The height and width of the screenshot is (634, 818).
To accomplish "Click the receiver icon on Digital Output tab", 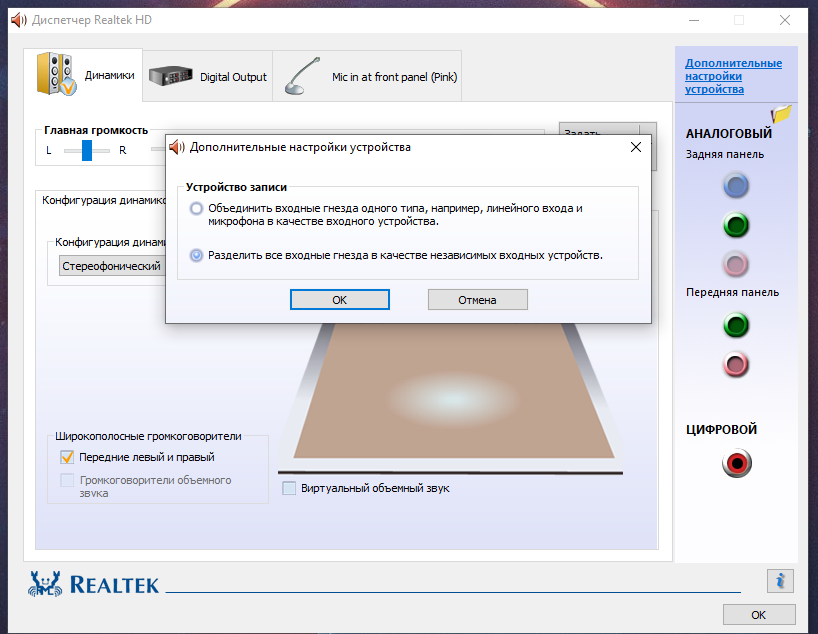I will [x=170, y=76].
